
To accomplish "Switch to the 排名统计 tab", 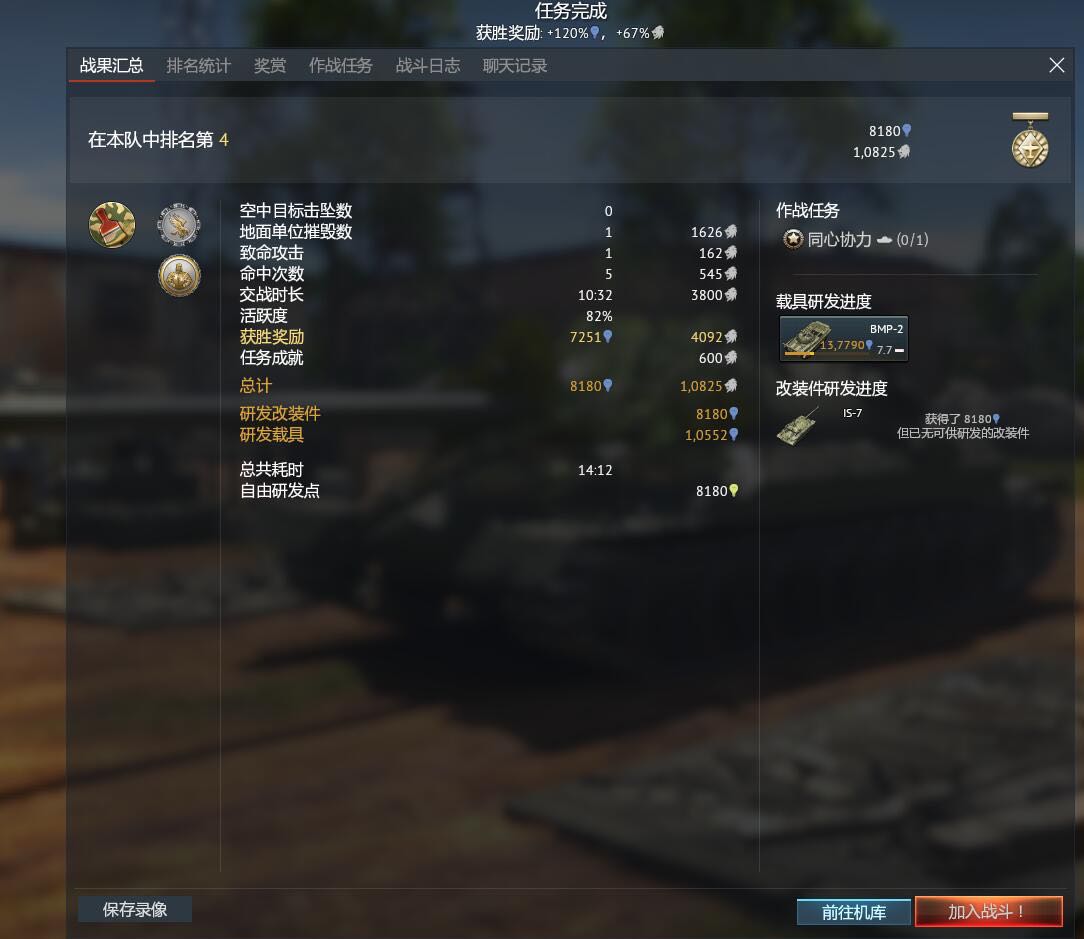I will [198, 66].
